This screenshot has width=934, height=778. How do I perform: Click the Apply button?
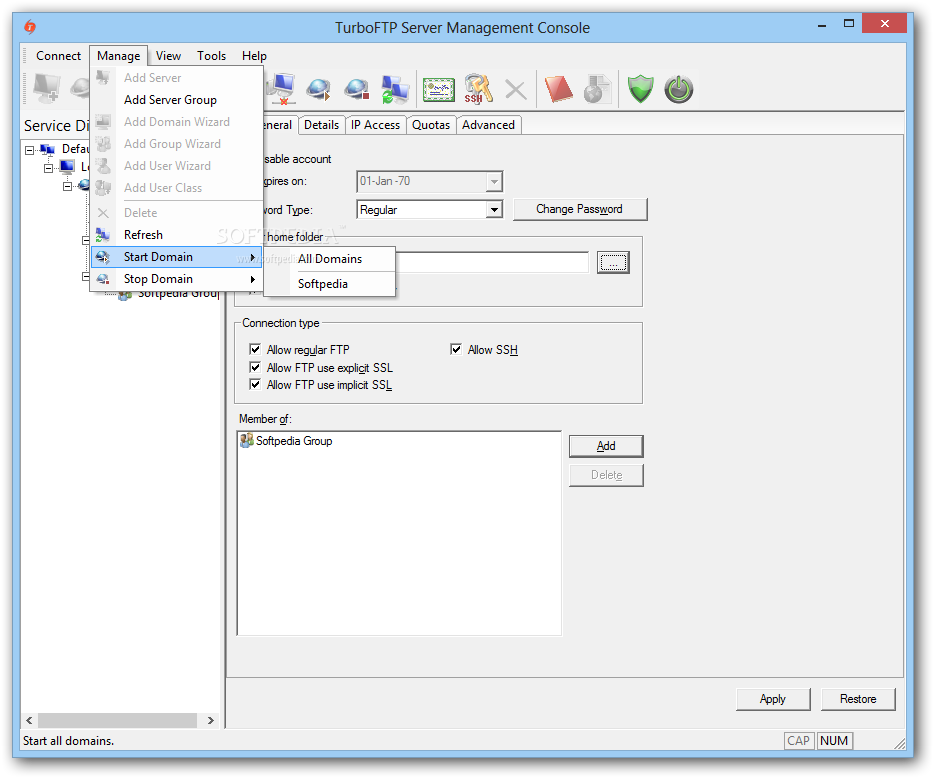(773, 699)
